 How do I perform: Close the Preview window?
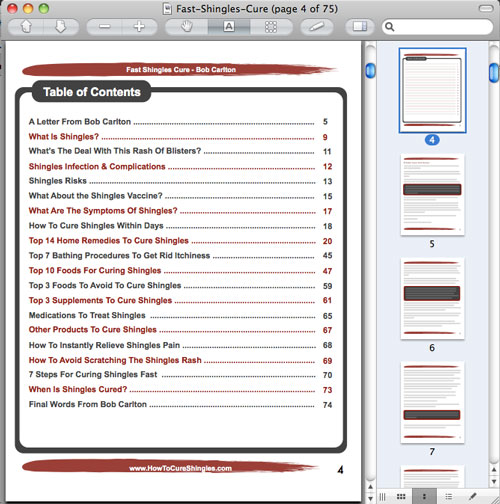click(x=12, y=8)
